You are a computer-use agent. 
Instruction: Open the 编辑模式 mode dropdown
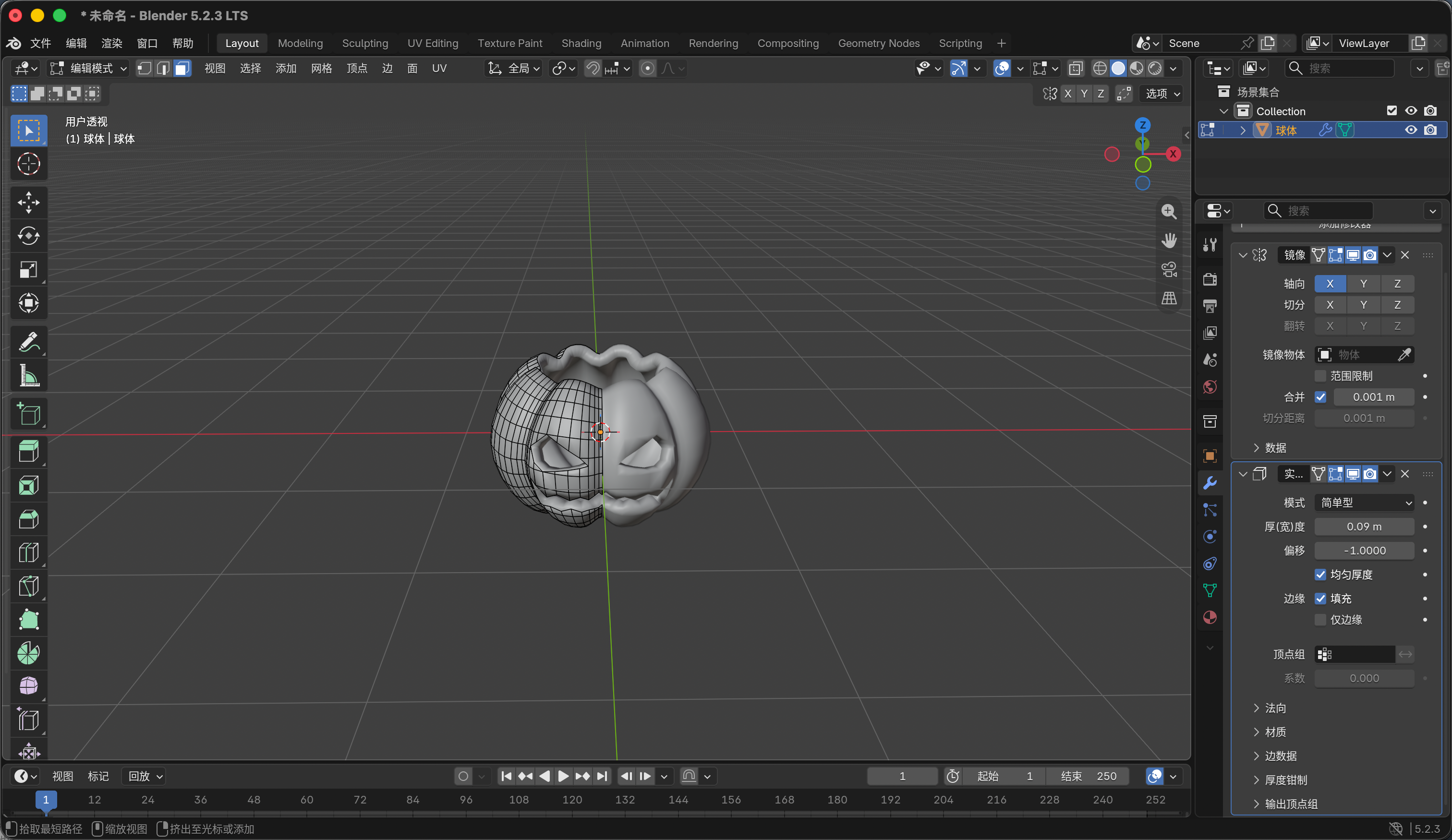(x=89, y=69)
